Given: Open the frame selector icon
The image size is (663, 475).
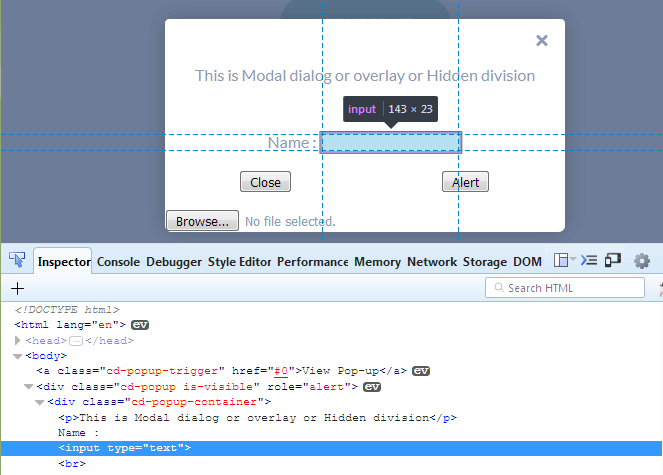Looking at the screenshot, I should (561, 260).
